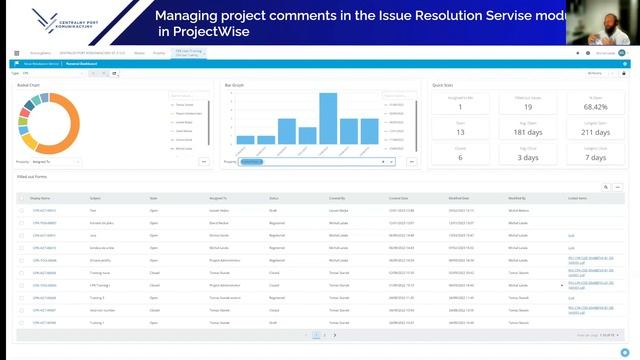Open linked PDF in Training issue row
This screenshot has height=360, width=640.
[x=591, y=273]
